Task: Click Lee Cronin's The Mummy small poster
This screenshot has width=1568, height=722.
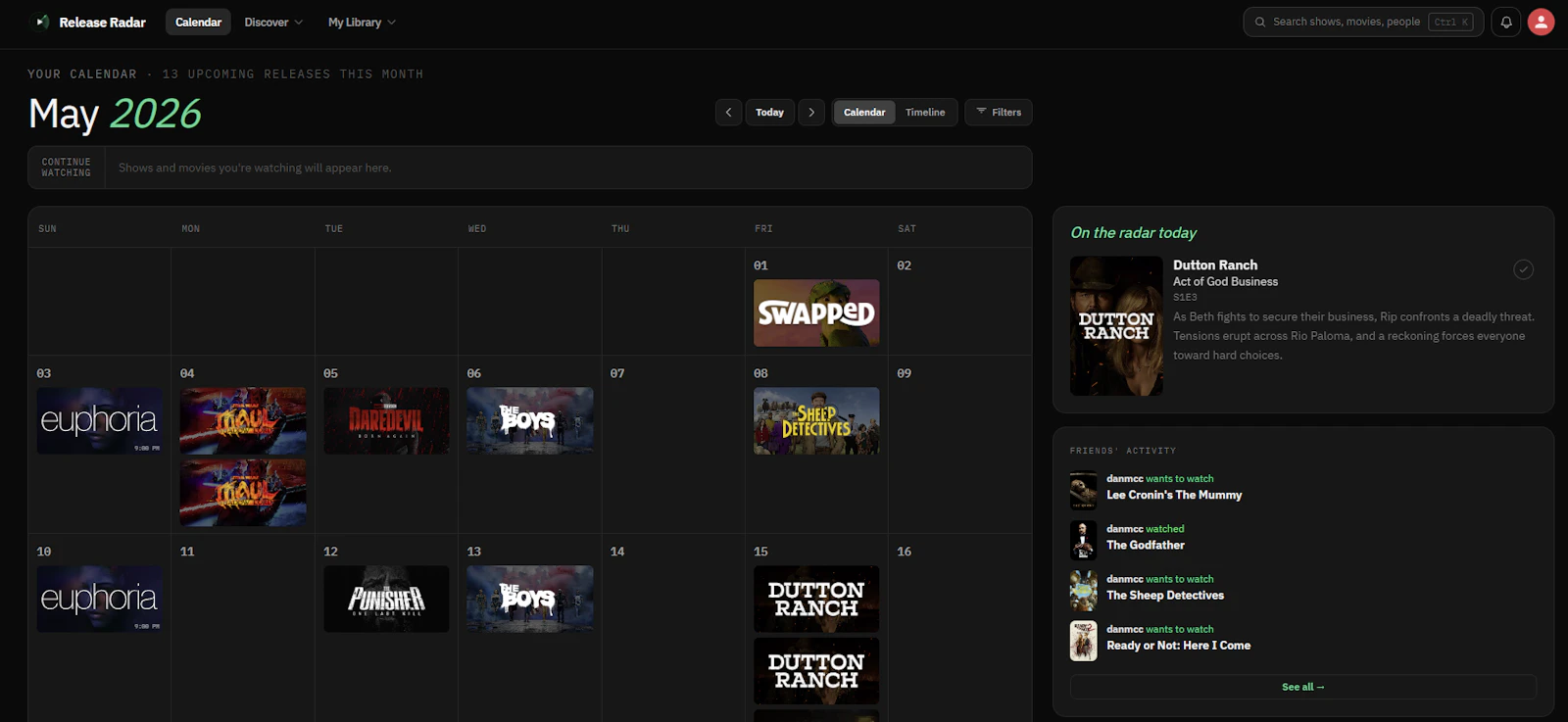Action: tap(1083, 490)
